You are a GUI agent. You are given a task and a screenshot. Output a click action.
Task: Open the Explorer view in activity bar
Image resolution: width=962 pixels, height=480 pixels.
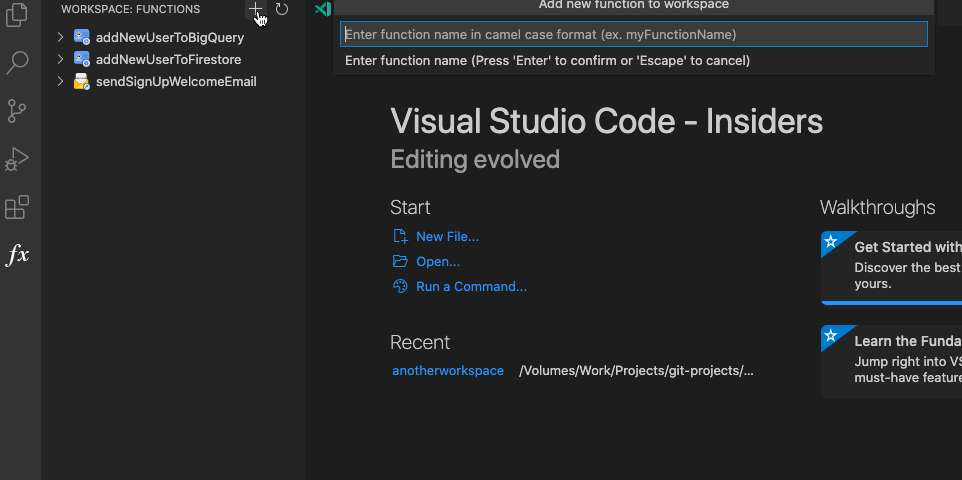pyautogui.click(x=17, y=15)
